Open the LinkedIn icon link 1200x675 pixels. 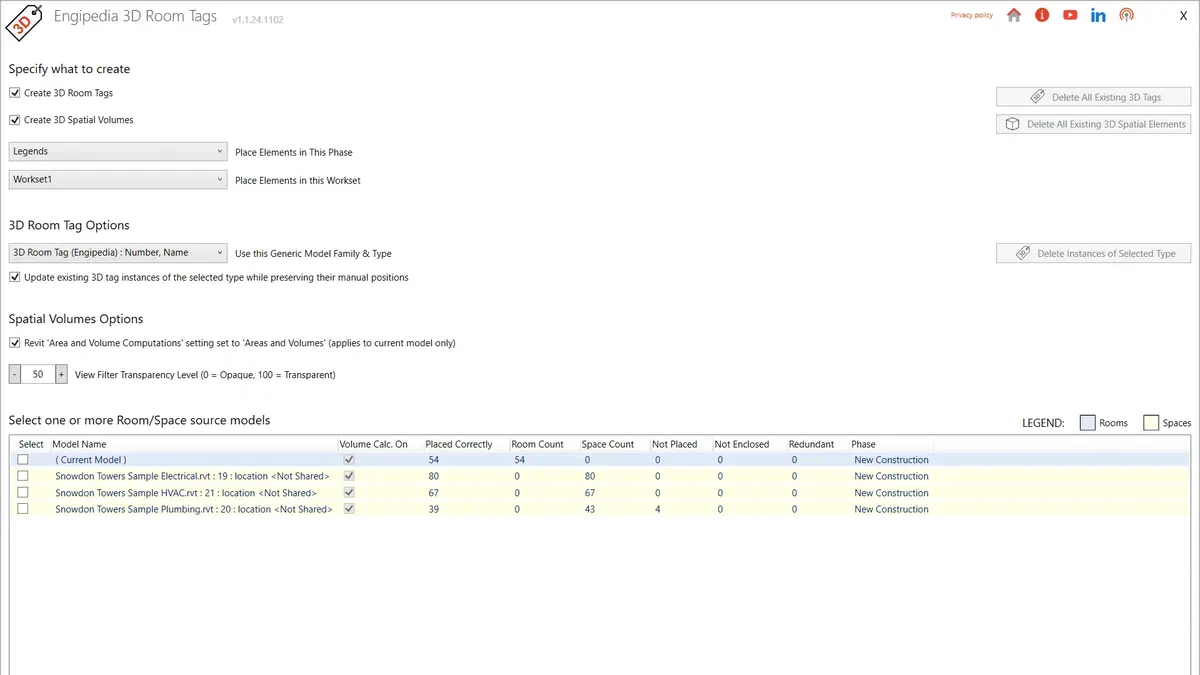pos(1098,15)
